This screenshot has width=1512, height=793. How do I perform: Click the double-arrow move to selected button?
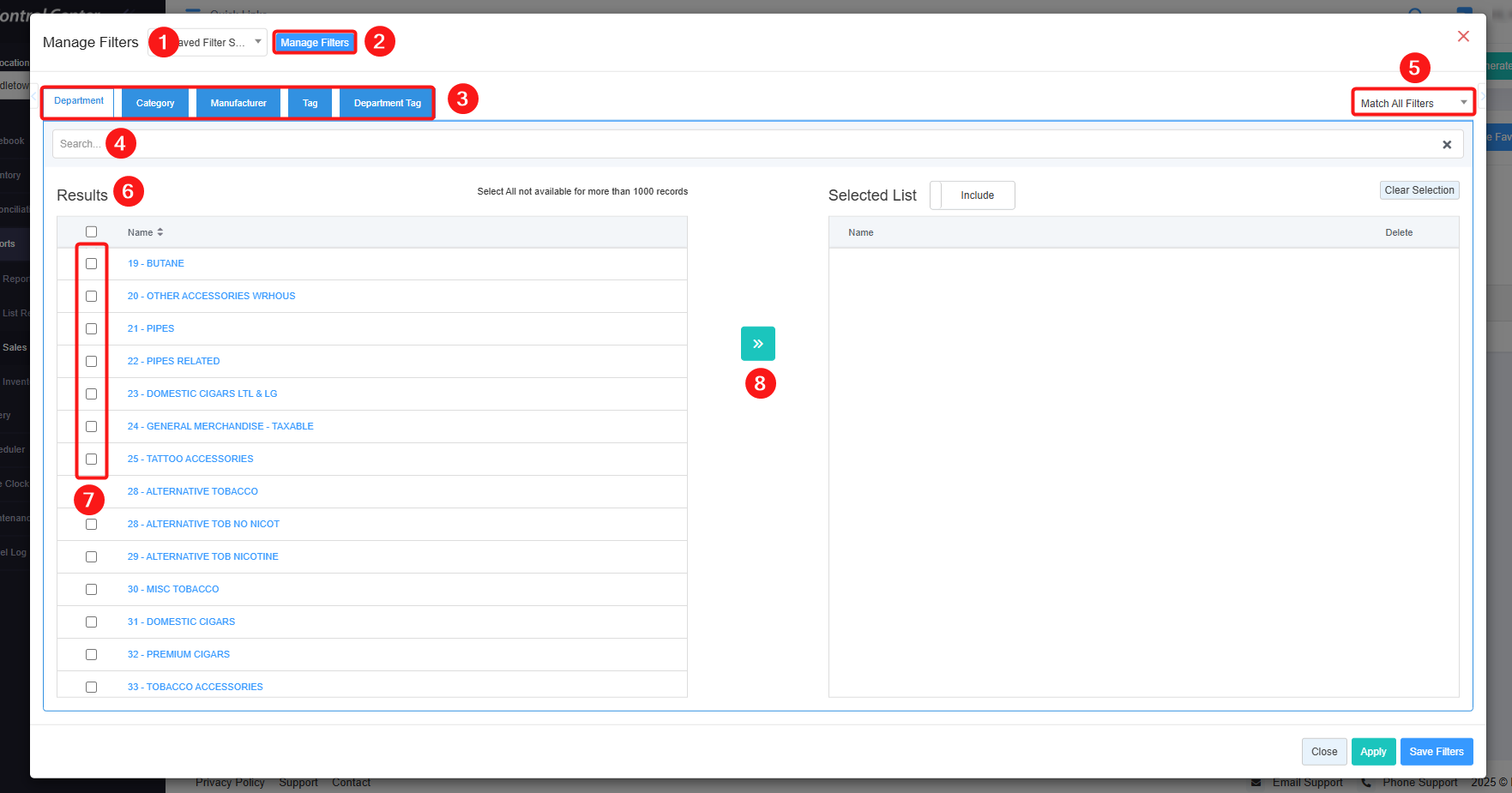click(757, 344)
